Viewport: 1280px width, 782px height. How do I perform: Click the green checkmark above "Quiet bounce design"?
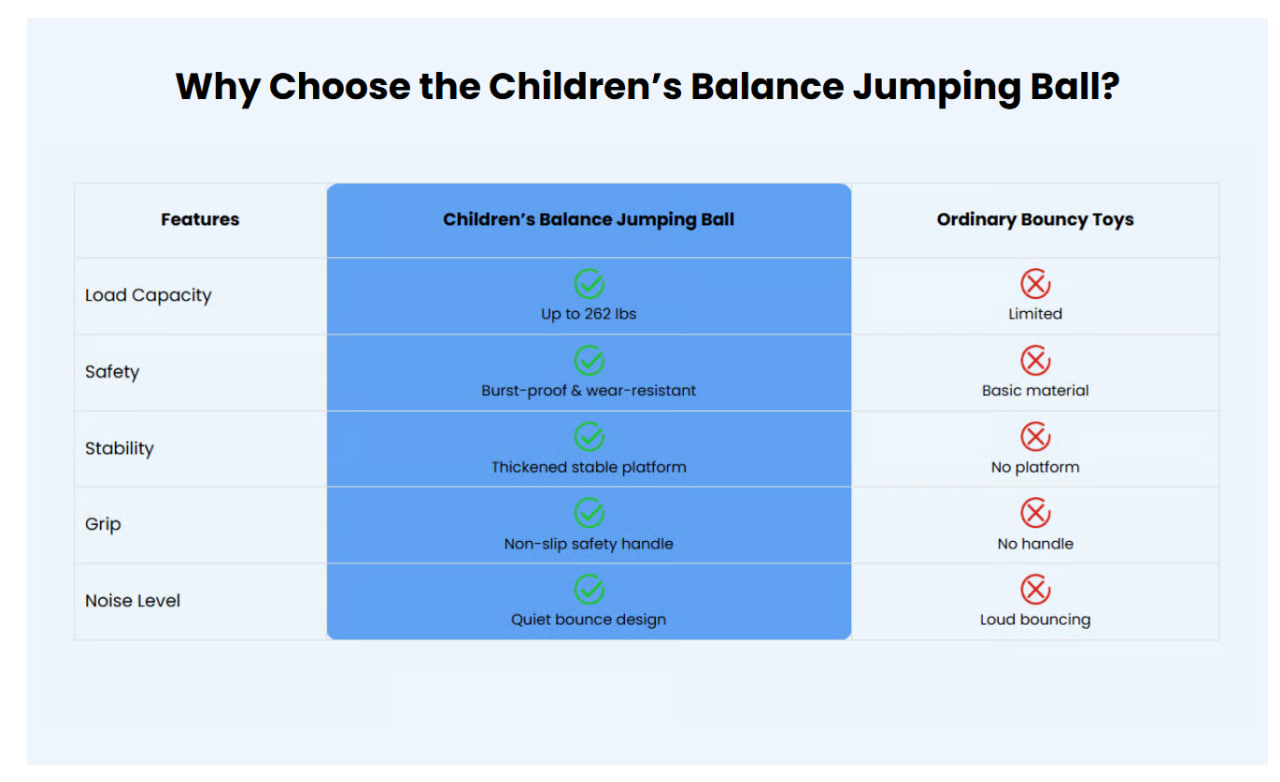(x=589, y=589)
